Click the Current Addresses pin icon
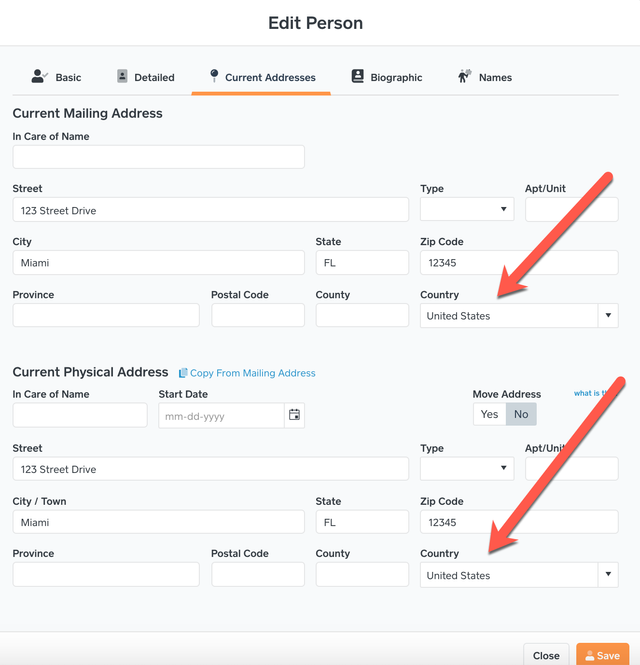This screenshot has height=665, width=640. tap(214, 75)
